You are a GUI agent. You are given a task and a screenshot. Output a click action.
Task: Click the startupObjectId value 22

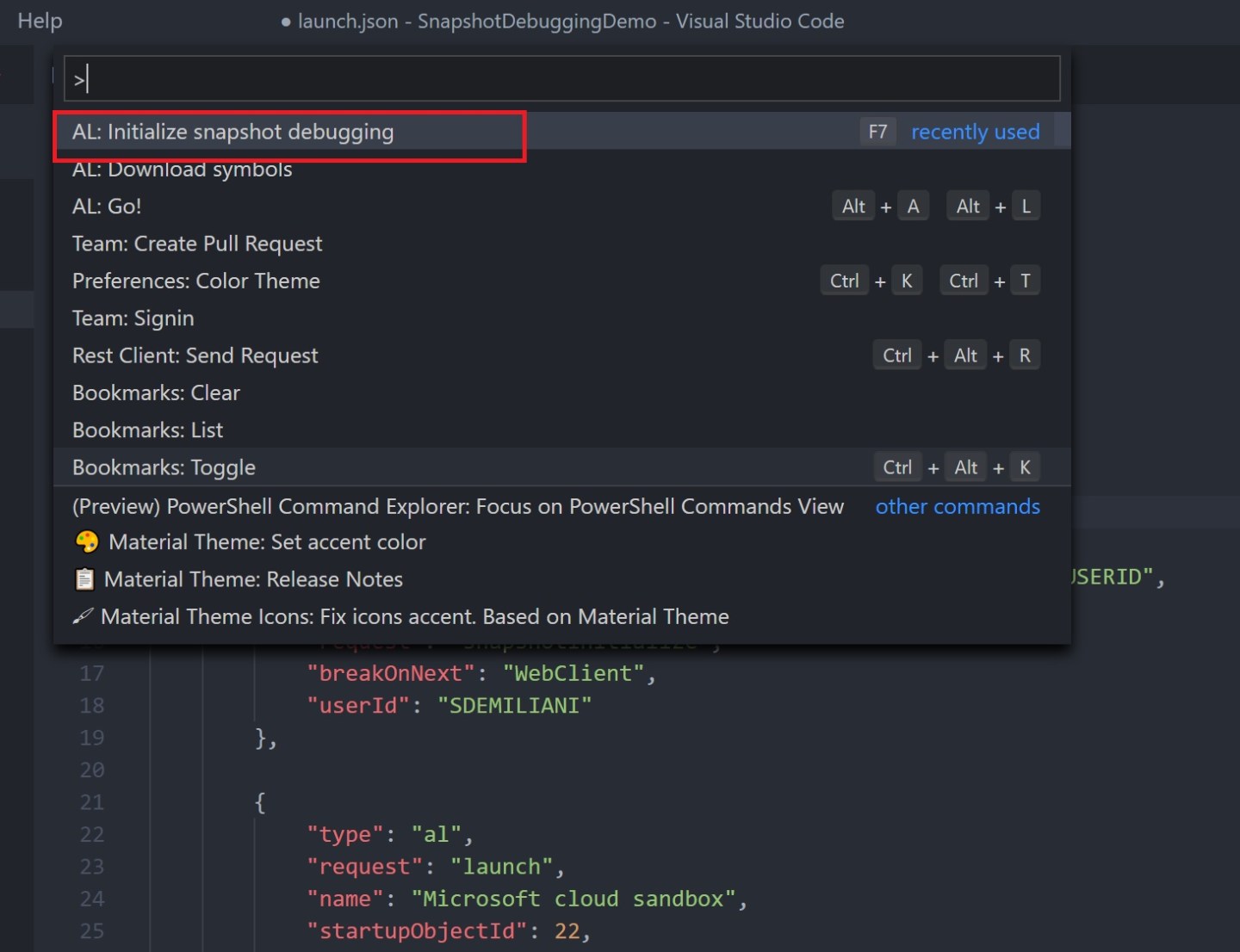(x=567, y=931)
